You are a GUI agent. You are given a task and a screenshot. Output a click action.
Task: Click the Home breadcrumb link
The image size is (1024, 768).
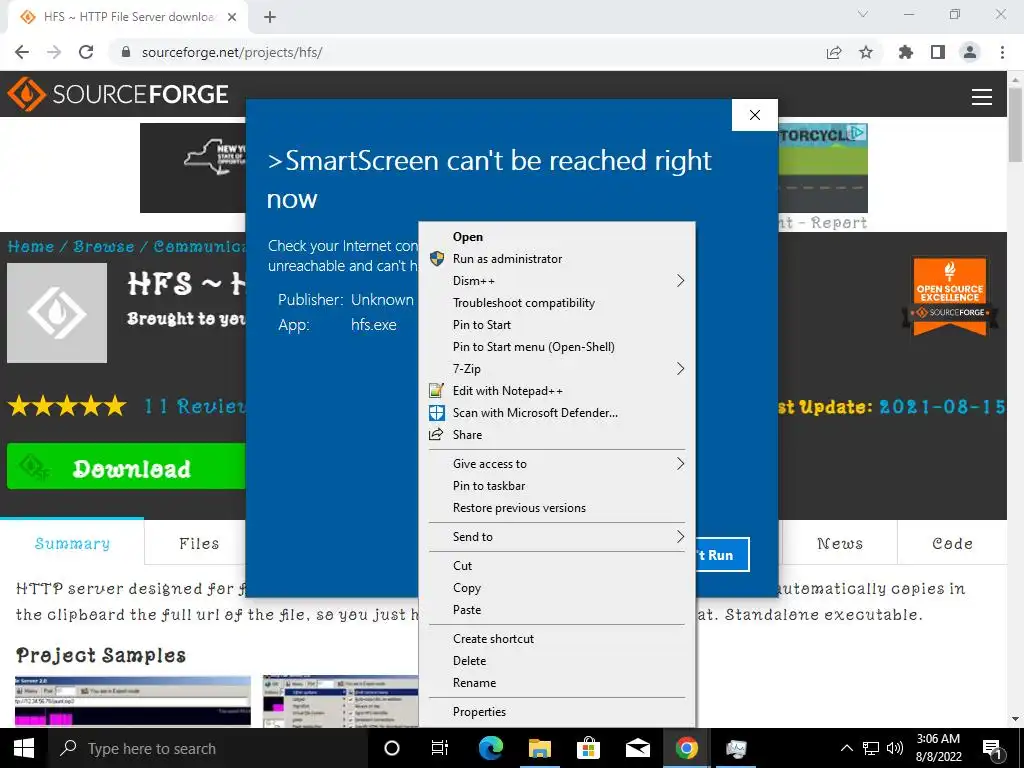coord(31,246)
